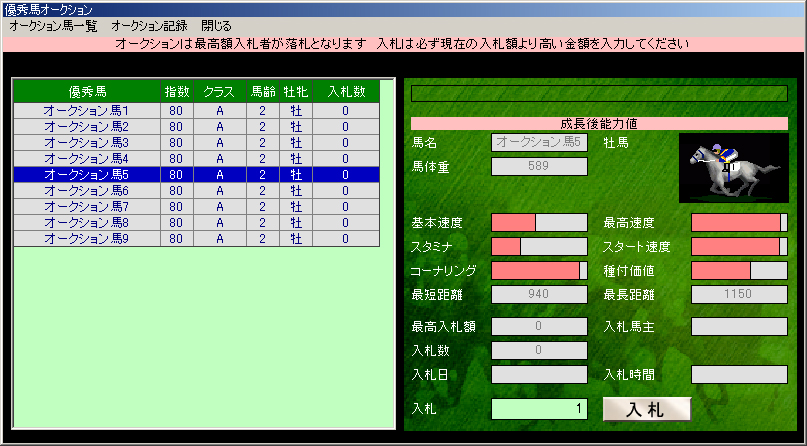Click the 馬体重 weight field

(539, 166)
